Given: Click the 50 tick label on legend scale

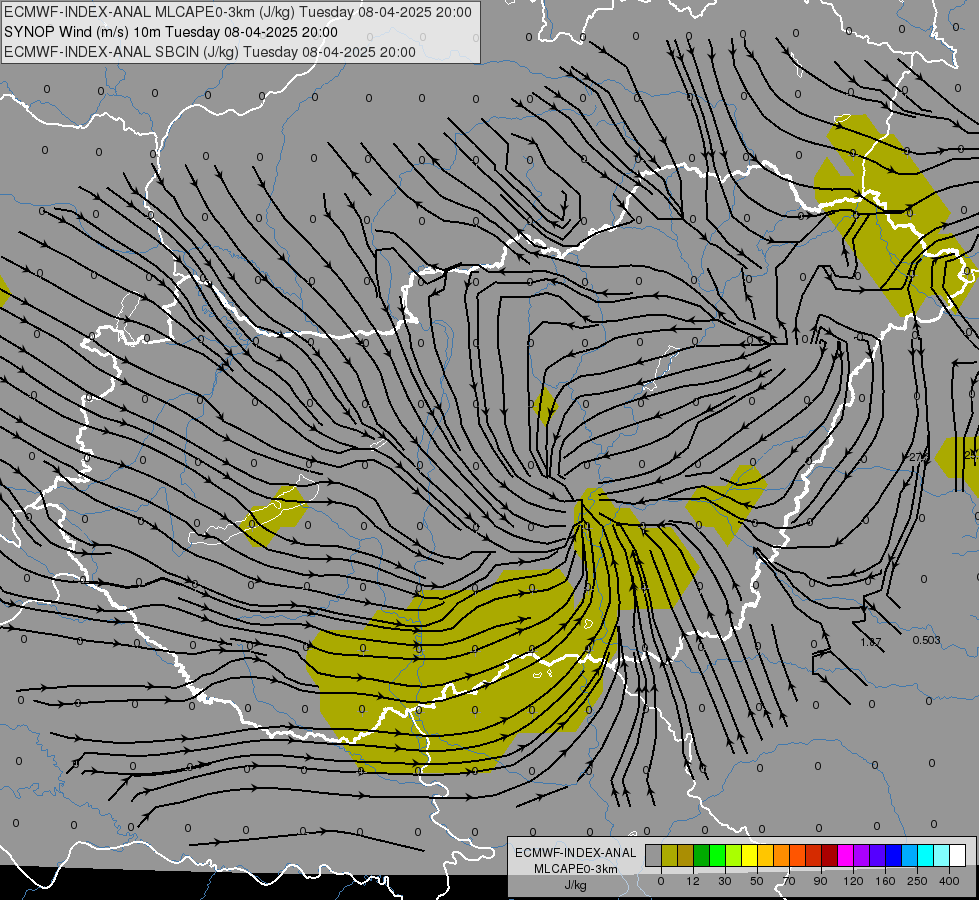Looking at the screenshot, I should 757,881.
